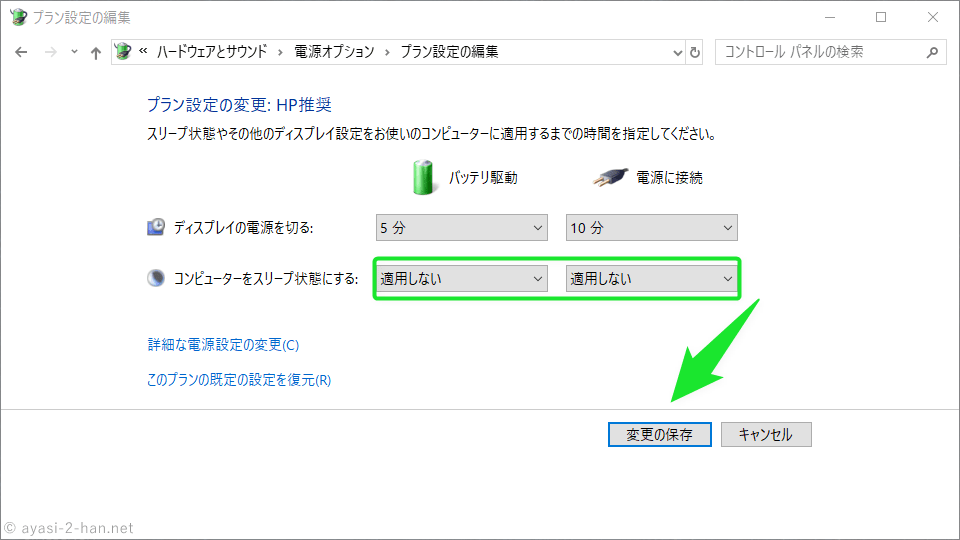Expand sleep battery dropdown 適用しない
Viewport: 960px width, 540px height.
pos(462,279)
